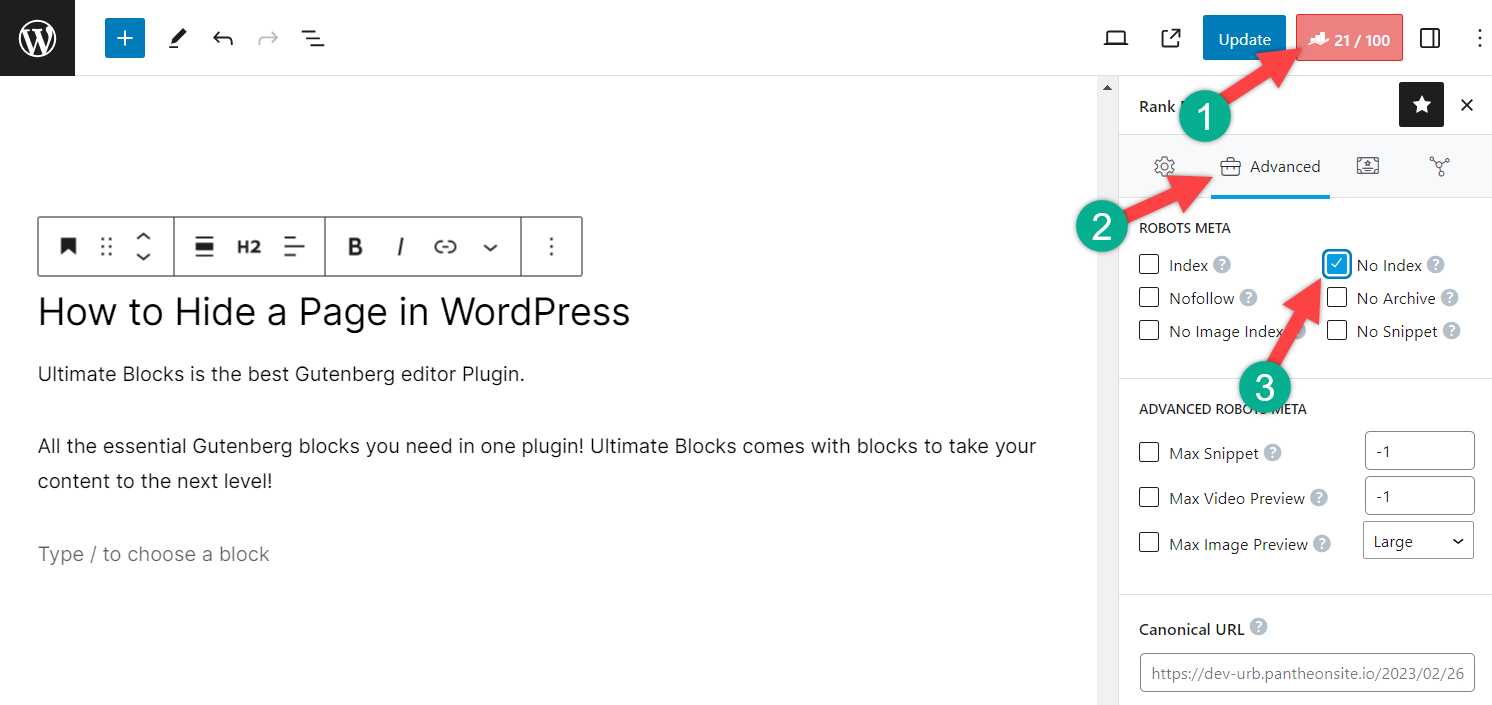
Task: Show help for No Snippet option
Action: 1452,331
